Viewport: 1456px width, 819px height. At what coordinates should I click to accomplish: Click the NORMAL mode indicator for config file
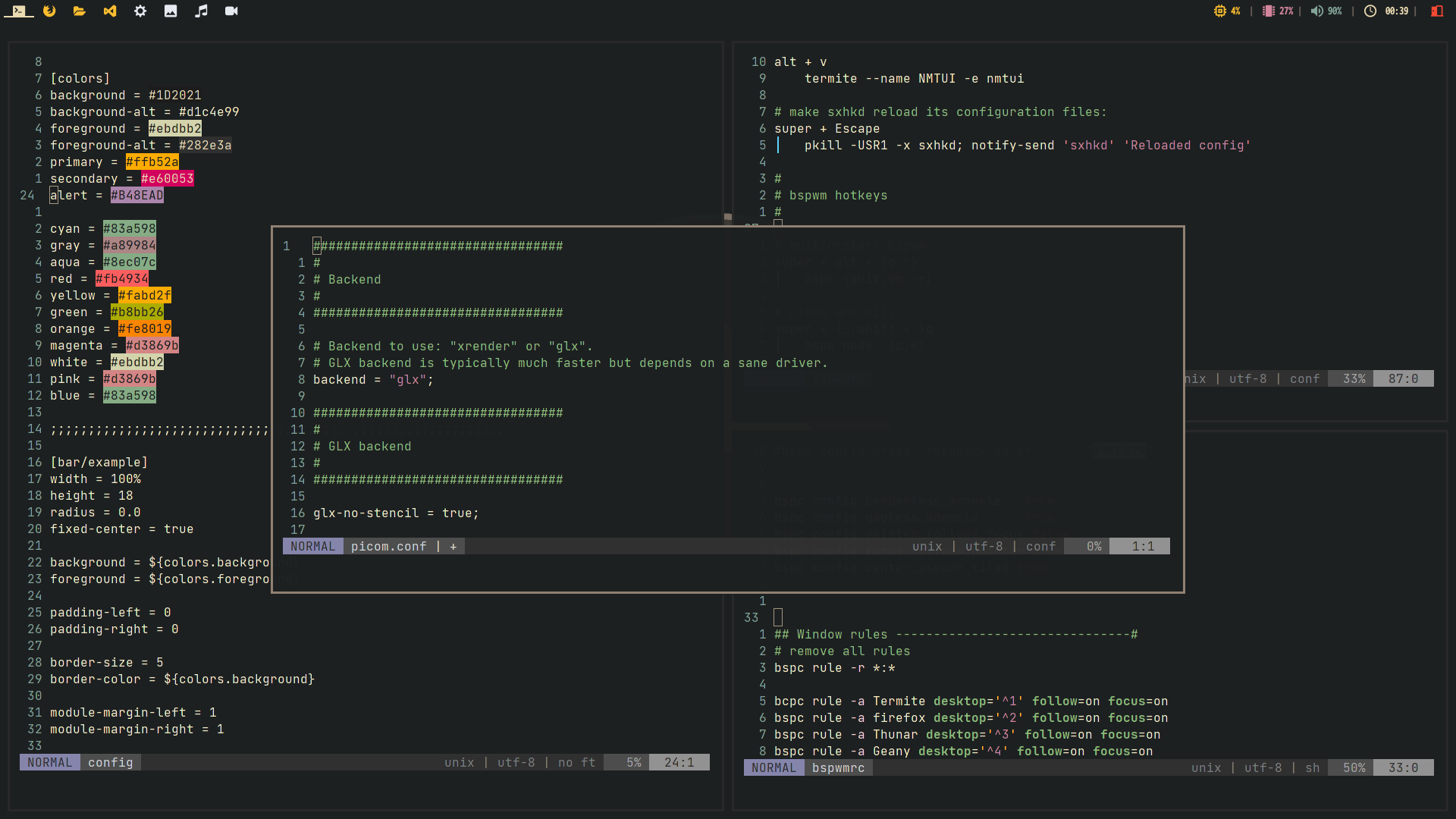[x=50, y=763]
